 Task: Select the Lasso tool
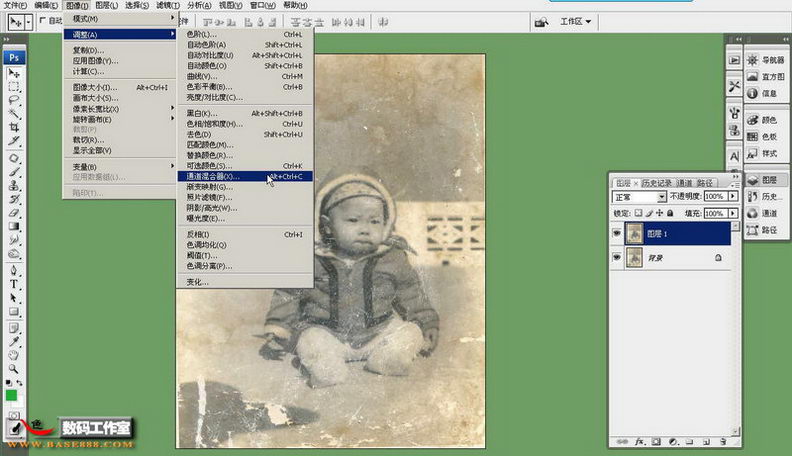click(14, 100)
